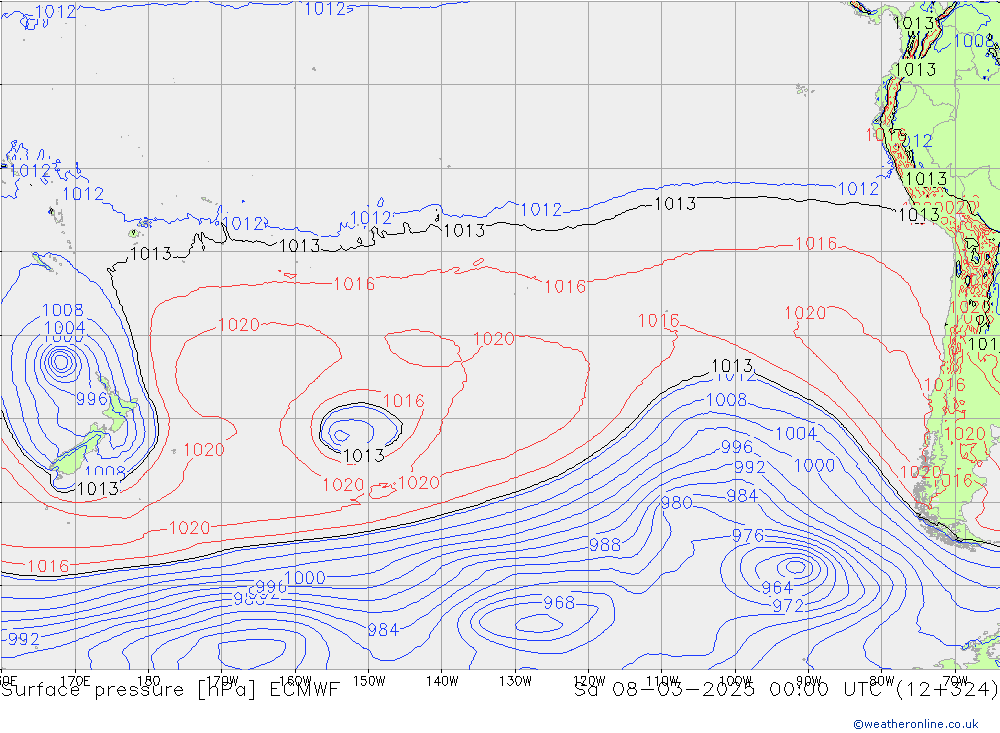Click the 110W longitude label
The width and height of the screenshot is (1000, 733).
pyautogui.click(x=662, y=681)
